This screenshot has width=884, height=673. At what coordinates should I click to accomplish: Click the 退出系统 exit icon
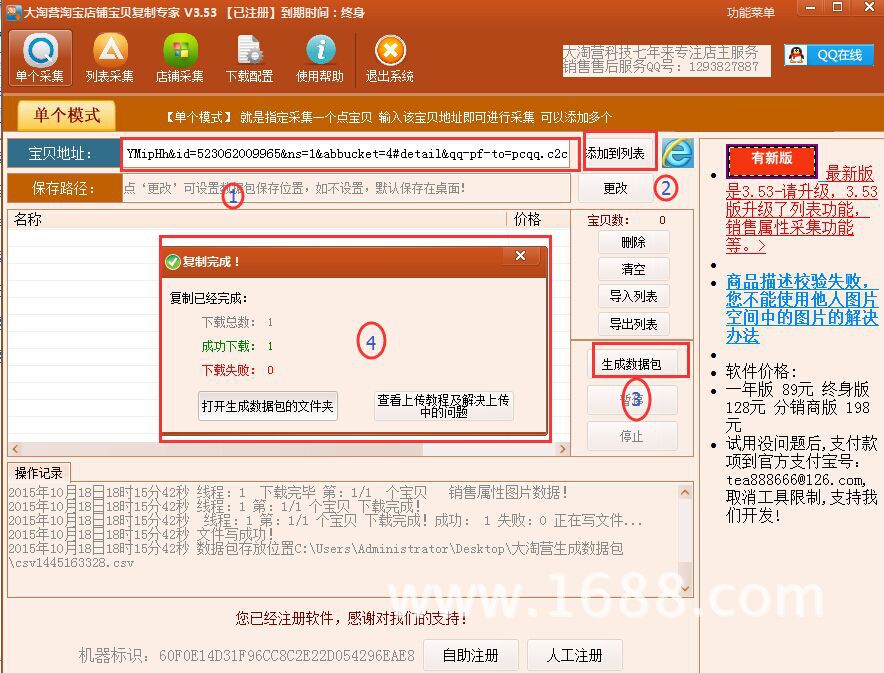(390, 58)
